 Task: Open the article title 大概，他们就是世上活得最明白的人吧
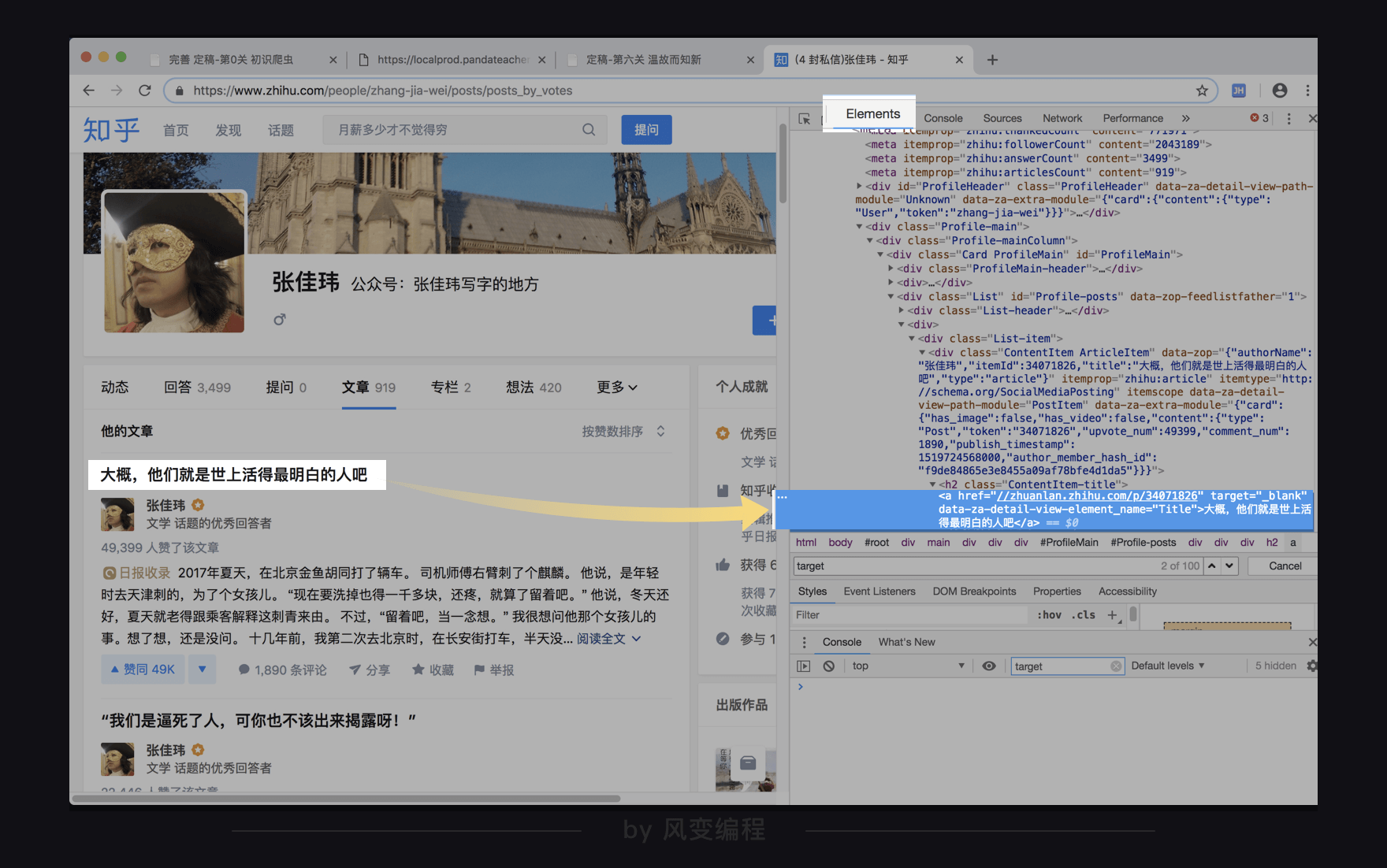coord(233,475)
